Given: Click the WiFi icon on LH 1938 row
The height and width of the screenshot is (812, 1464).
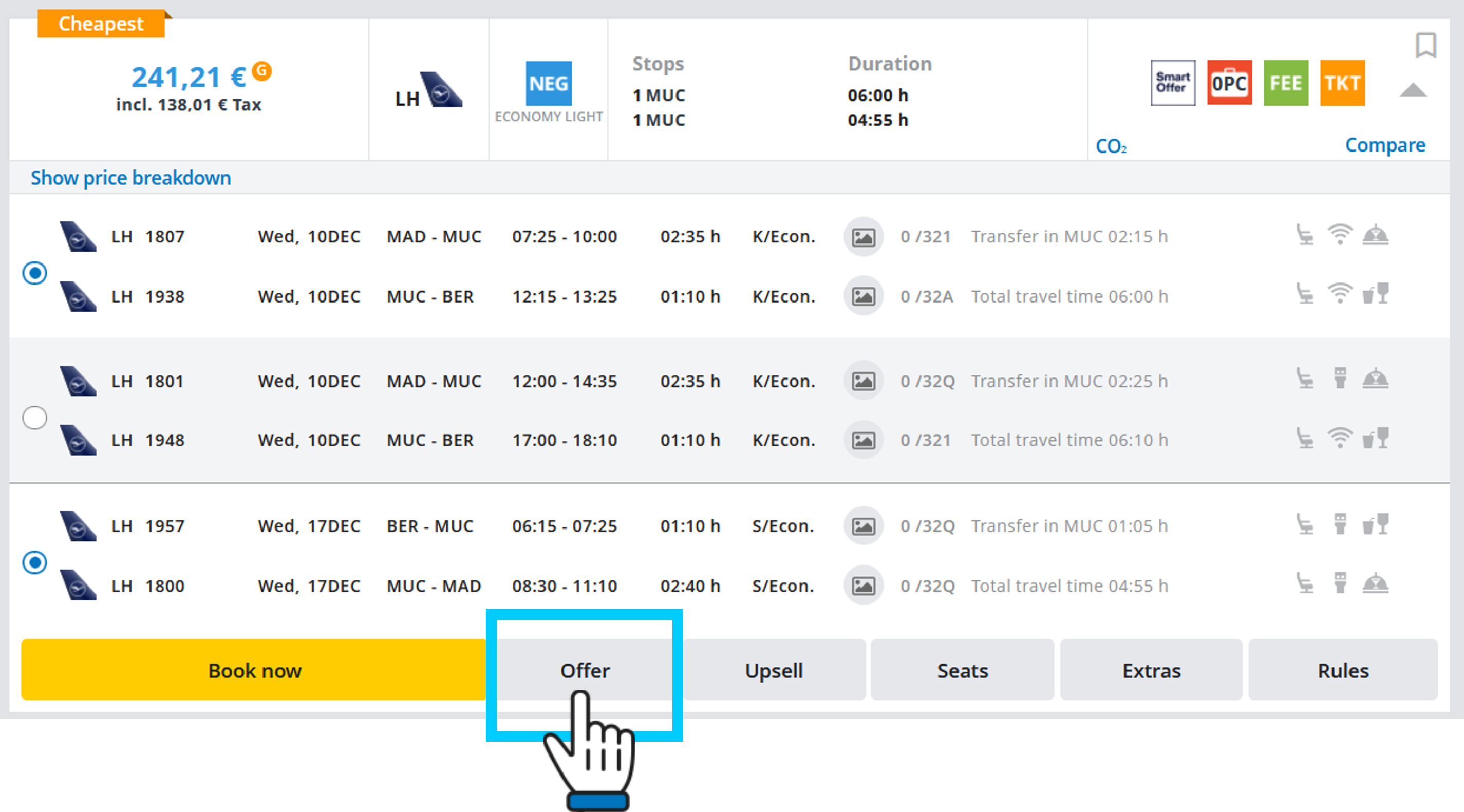Looking at the screenshot, I should (1340, 294).
